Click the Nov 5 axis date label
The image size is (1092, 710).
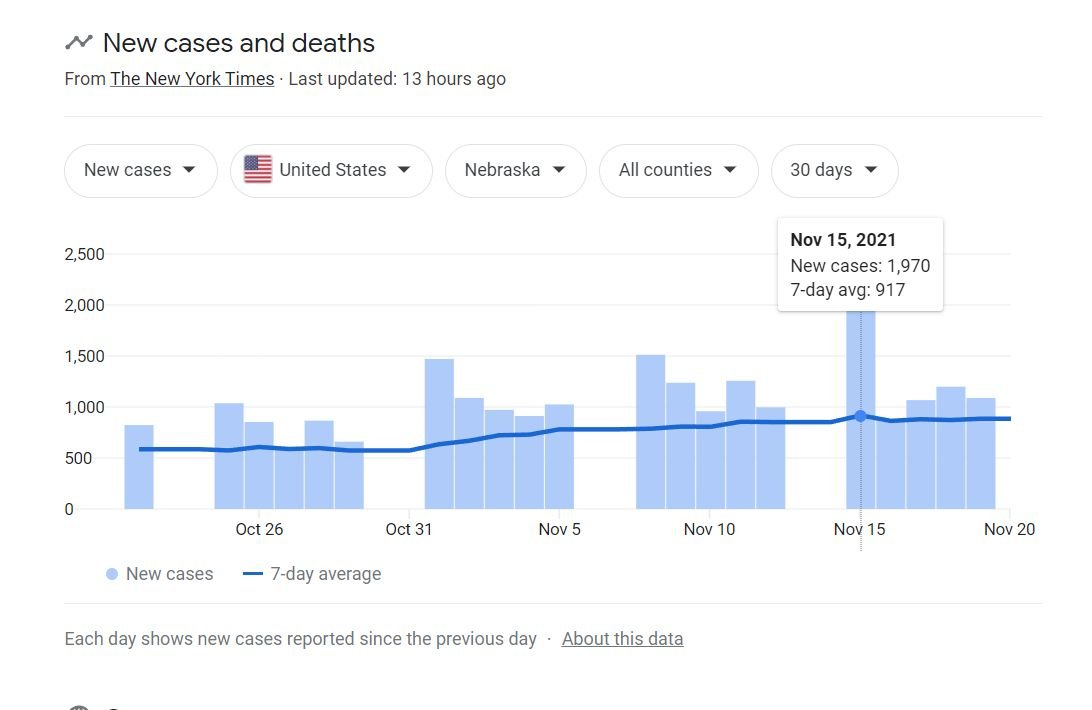coord(559,530)
